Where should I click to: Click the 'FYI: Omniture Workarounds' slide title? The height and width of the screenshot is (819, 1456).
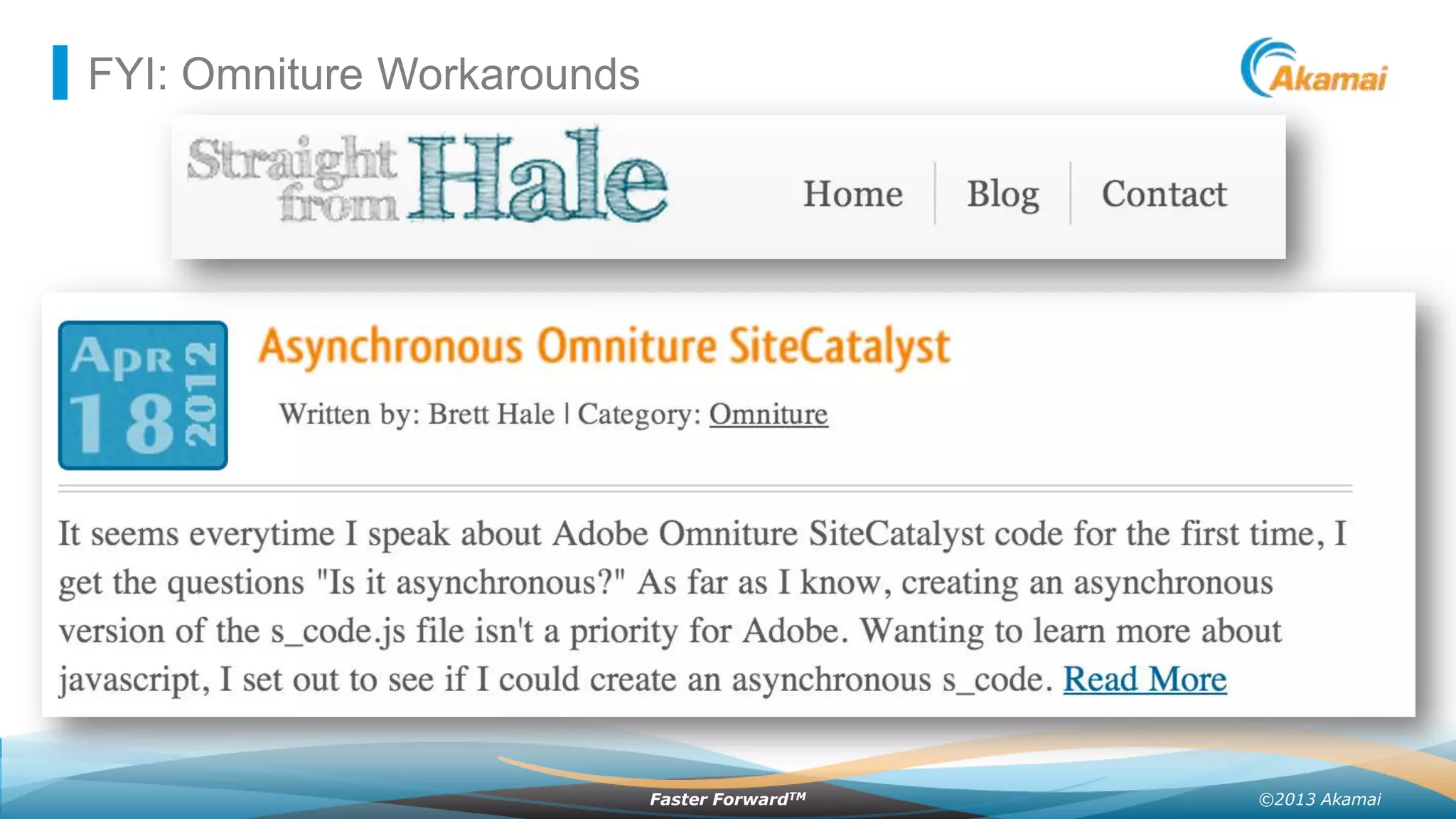(x=363, y=73)
